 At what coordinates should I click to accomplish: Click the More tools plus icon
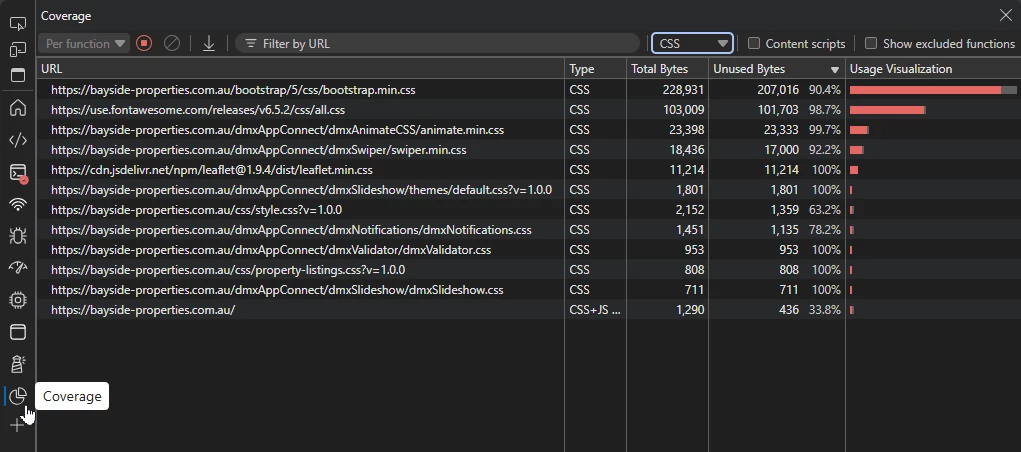click(x=17, y=426)
